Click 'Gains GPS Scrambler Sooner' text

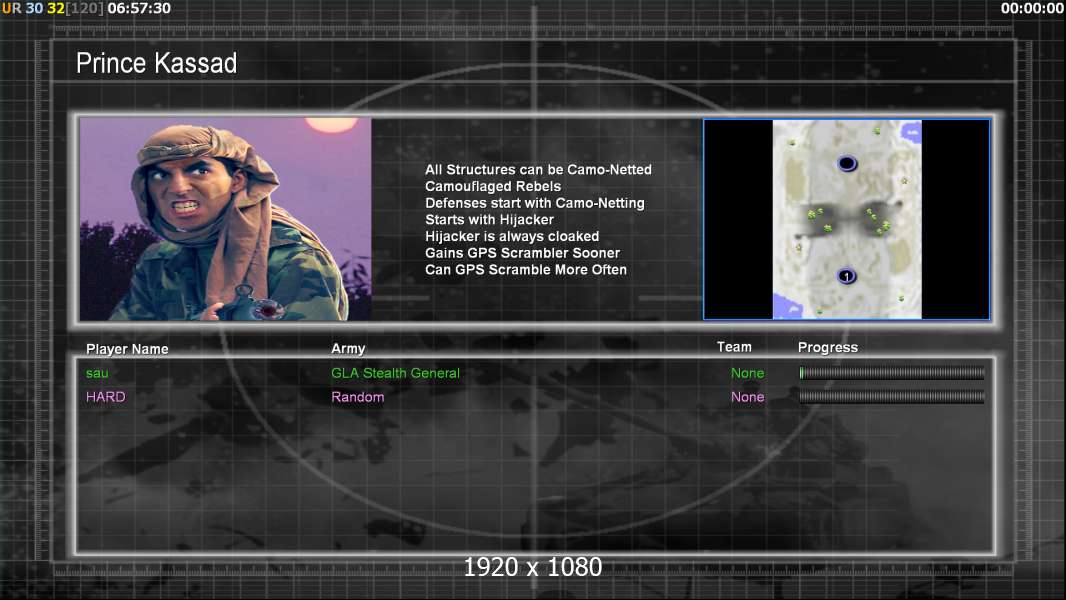click(523, 253)
